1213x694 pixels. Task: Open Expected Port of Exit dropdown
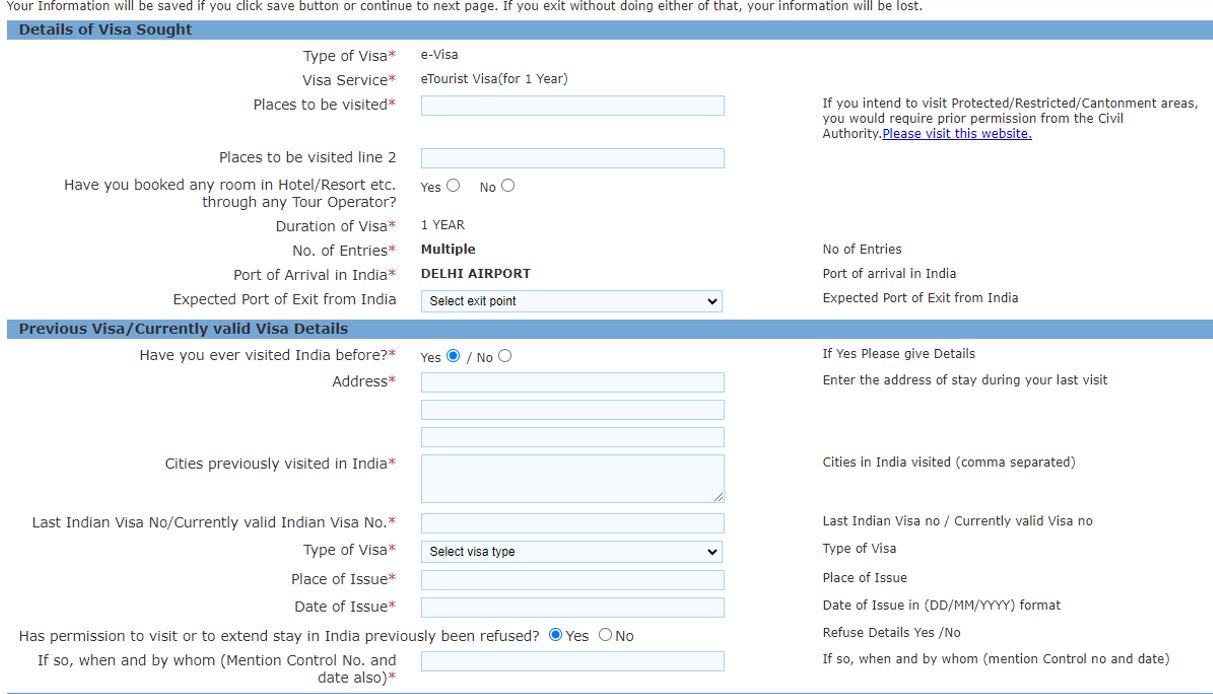[572, 301]
